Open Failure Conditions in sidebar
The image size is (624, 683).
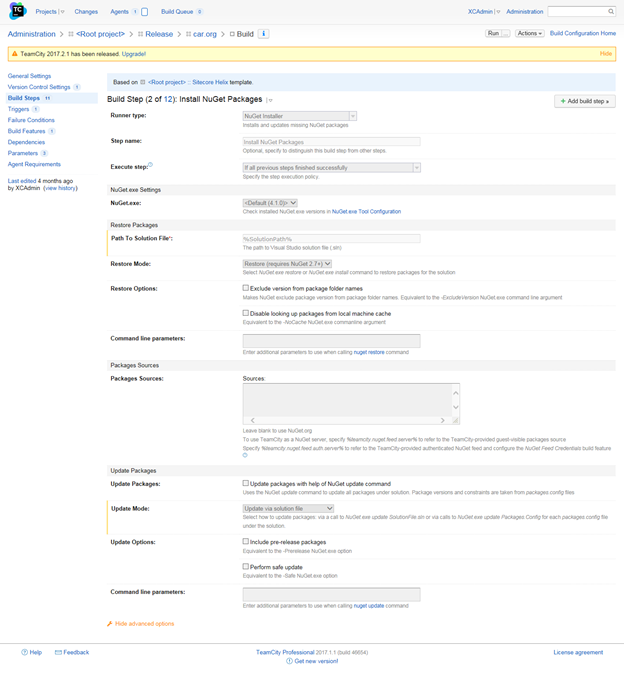point(31,120)
